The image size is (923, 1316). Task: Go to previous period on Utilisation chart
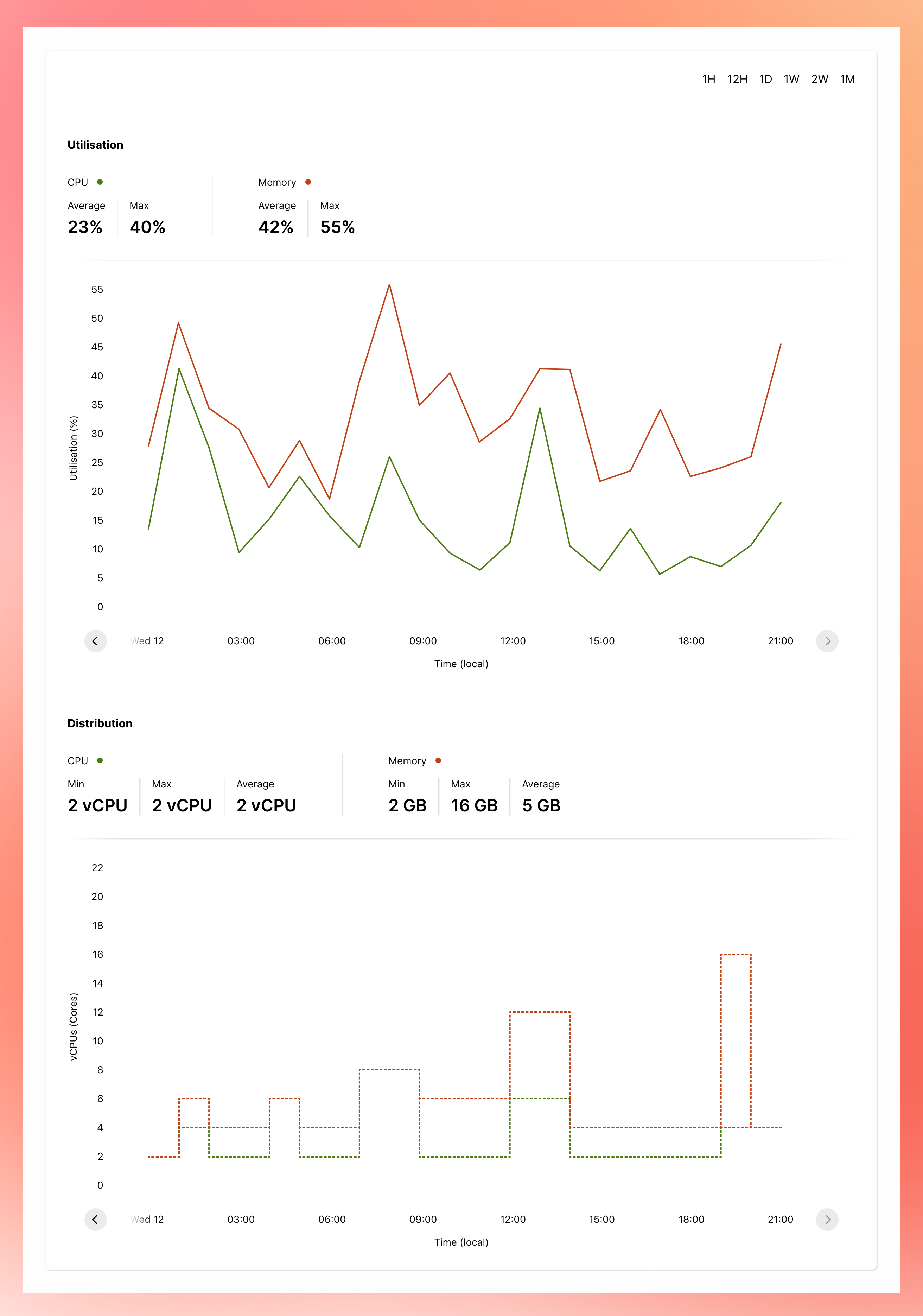pos(95,641)
